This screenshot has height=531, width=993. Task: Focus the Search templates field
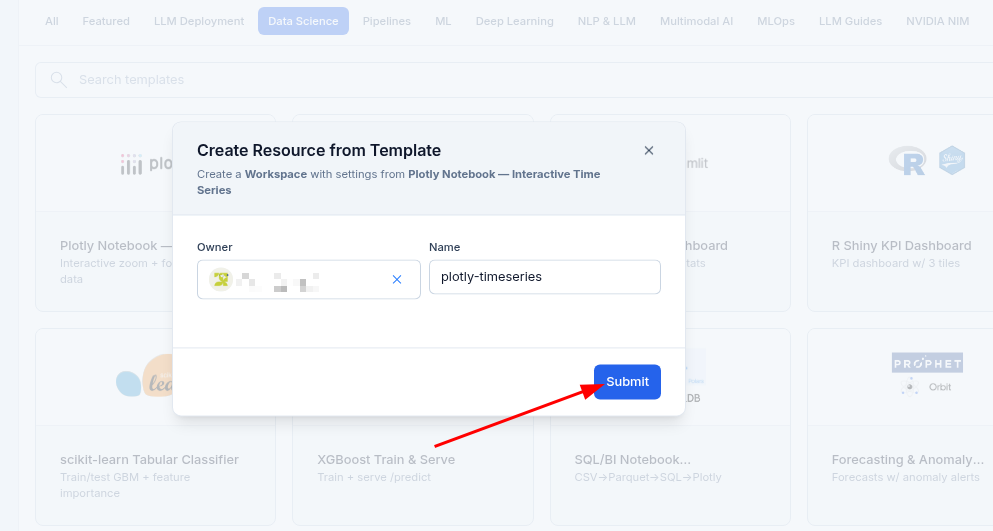[514, 80]
